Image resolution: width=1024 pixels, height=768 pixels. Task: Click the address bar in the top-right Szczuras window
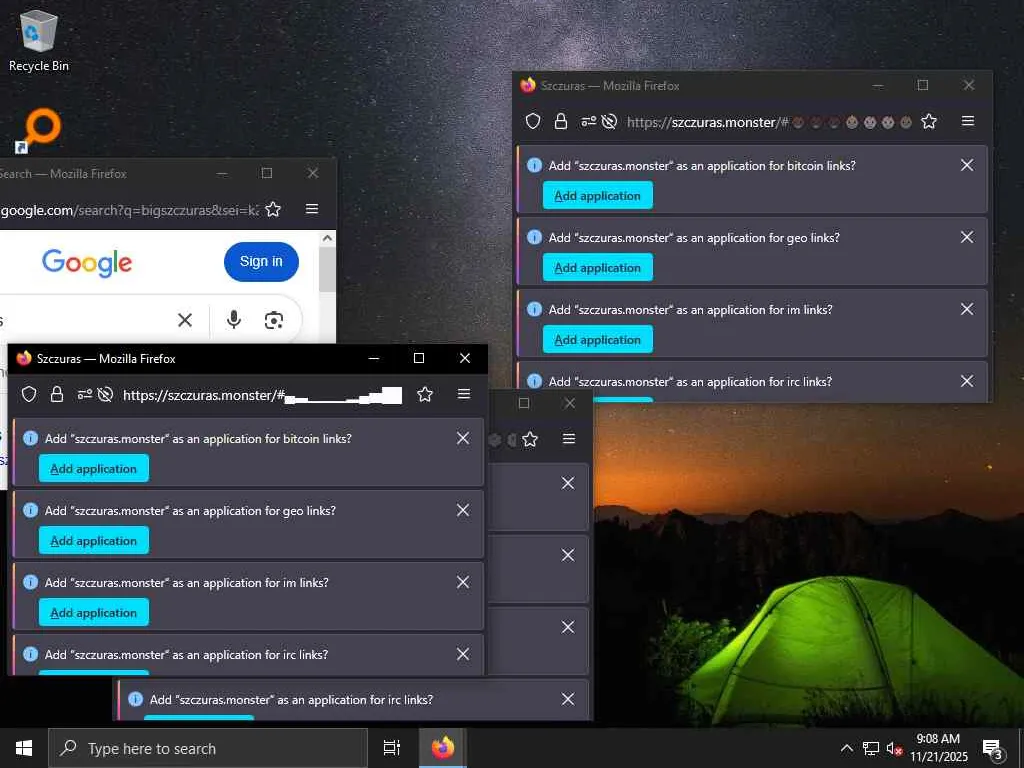click(x=771, y=121)
